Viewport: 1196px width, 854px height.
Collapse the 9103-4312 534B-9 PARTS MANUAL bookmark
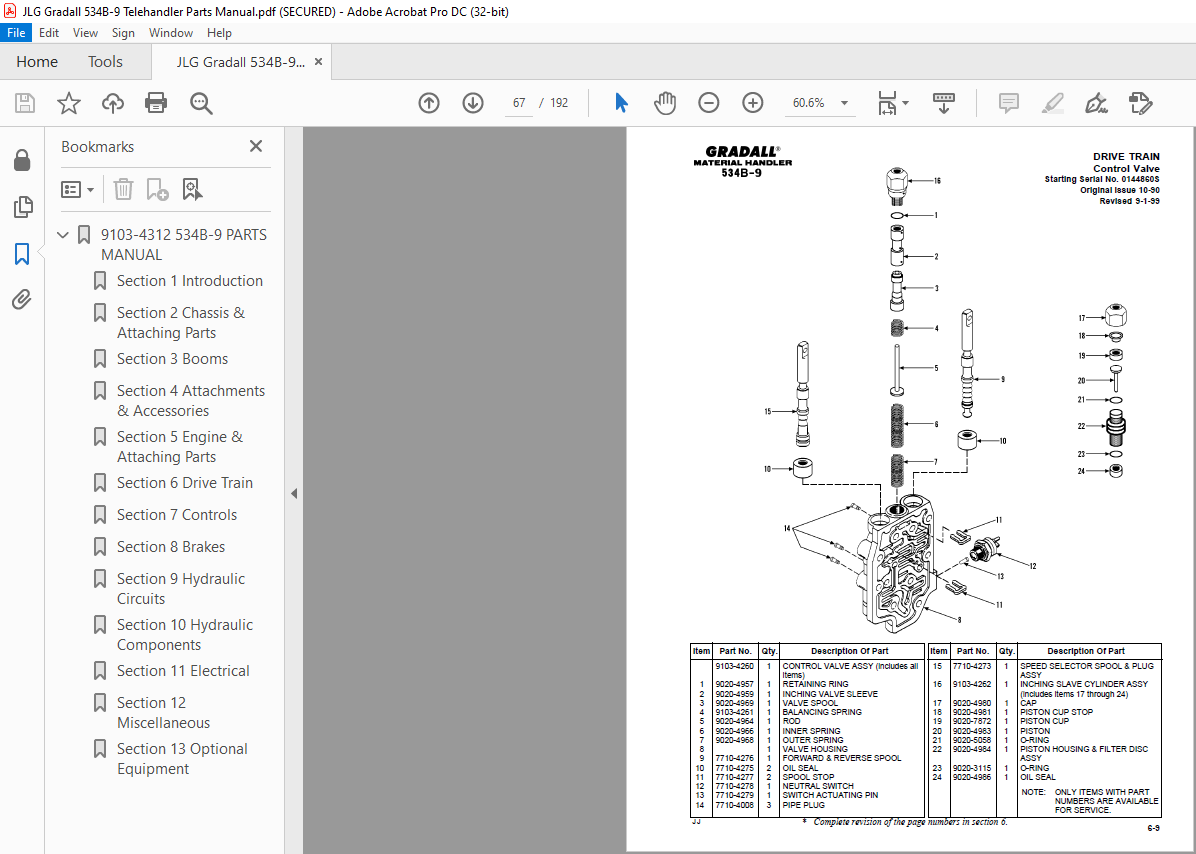point(63,234)
